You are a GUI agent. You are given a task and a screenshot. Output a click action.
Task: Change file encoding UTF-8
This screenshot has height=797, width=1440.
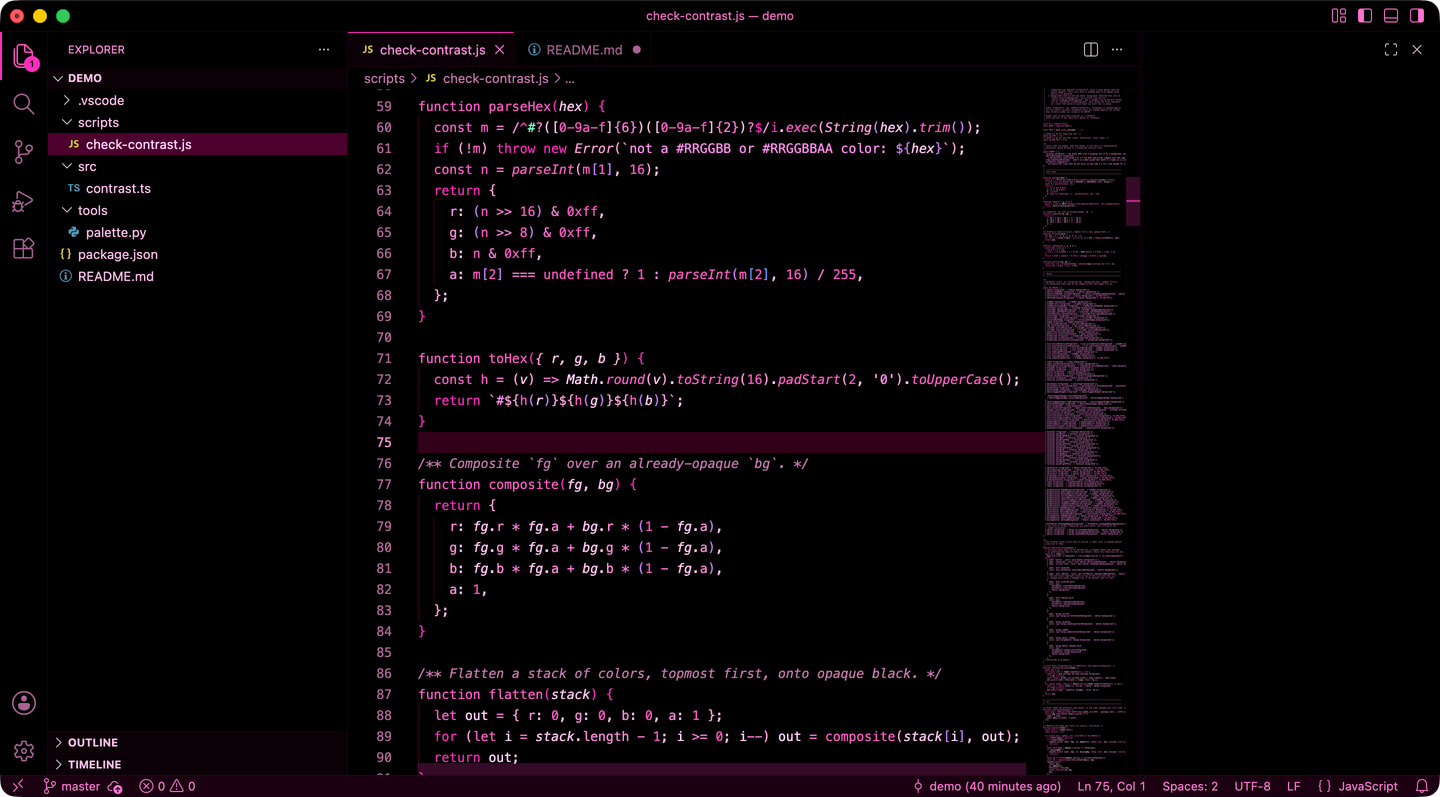(x=1252, y=786)
